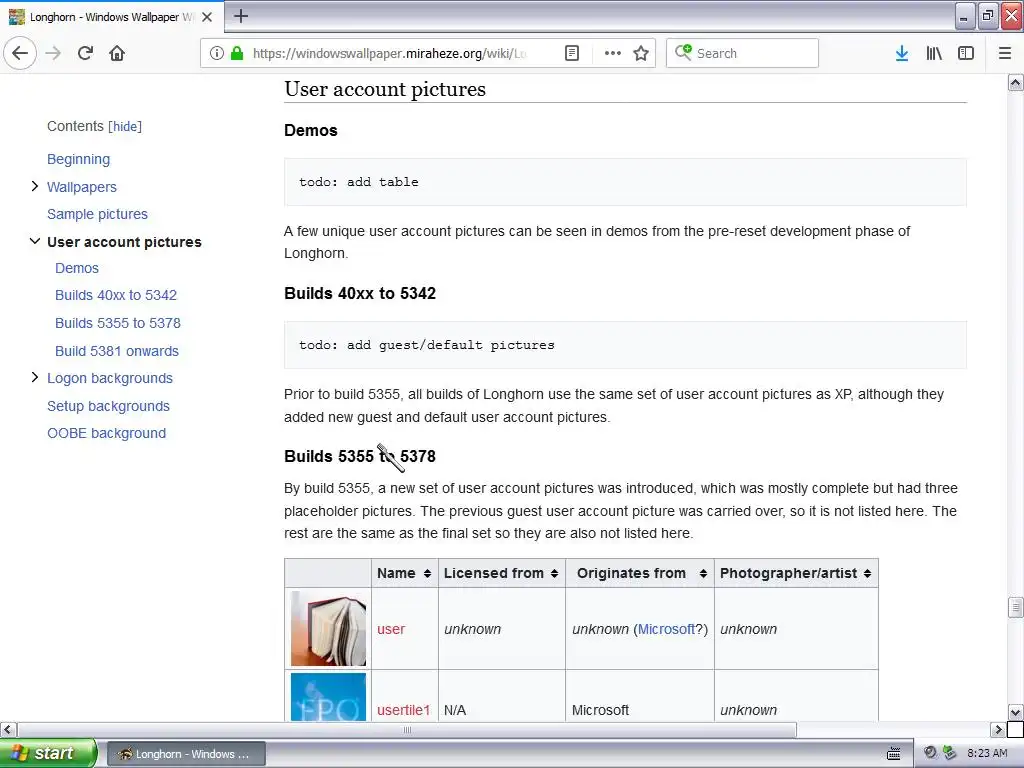
Task: Open page actions three-dot menu
Action: pos(613,53)
